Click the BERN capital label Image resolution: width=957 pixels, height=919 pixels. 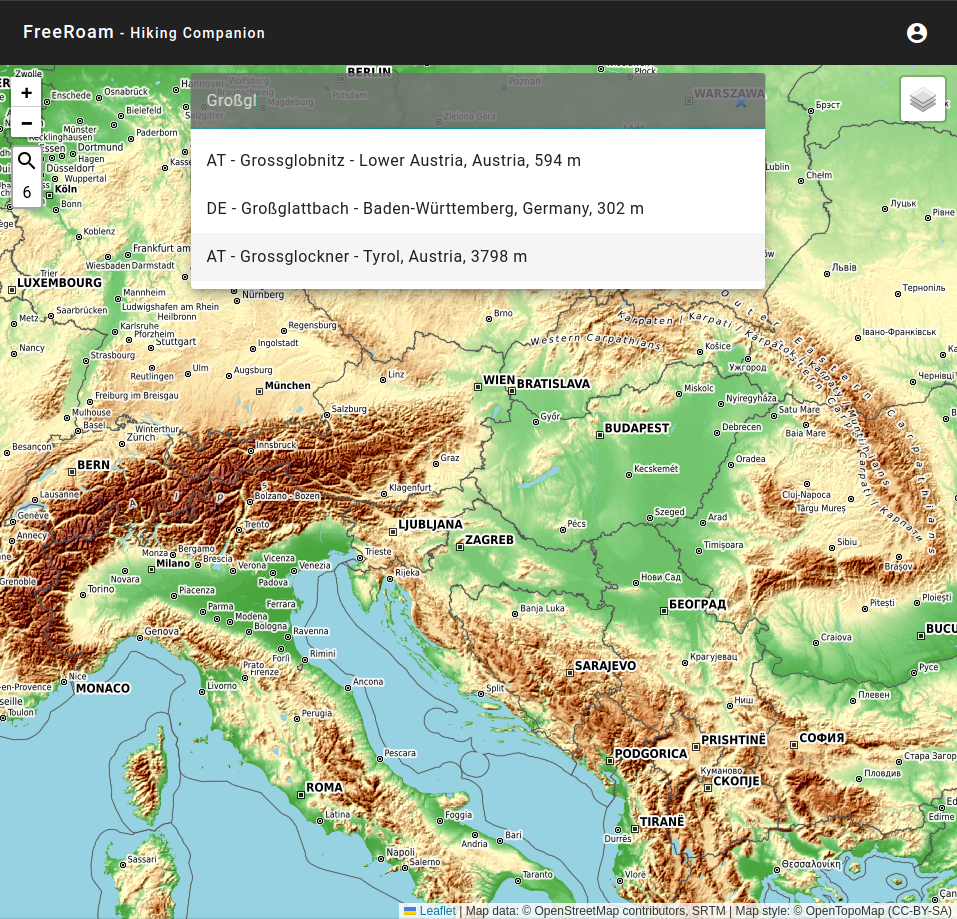point(93,465)
